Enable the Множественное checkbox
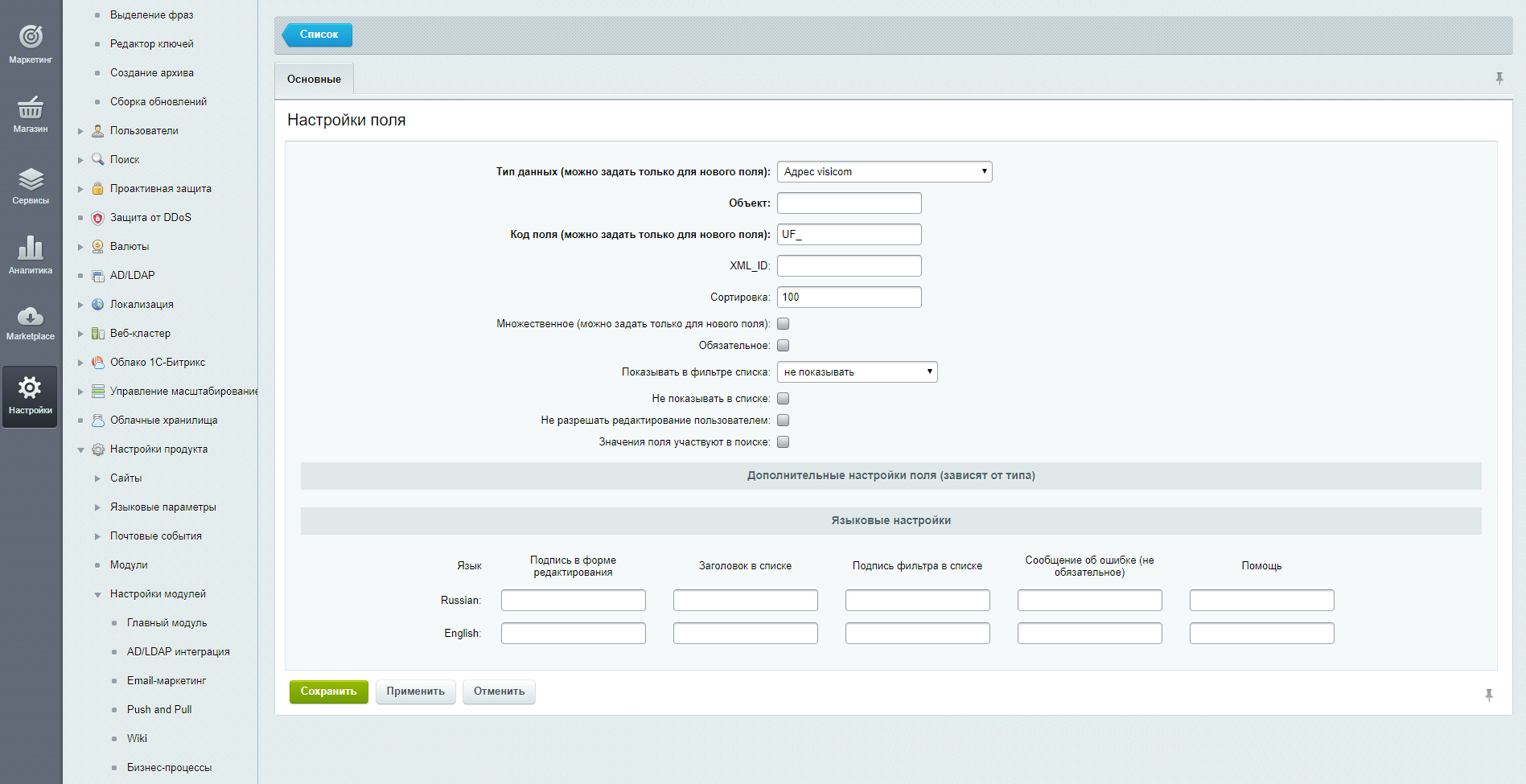This screenshot has height=784, width=1526. click(783, 324)
